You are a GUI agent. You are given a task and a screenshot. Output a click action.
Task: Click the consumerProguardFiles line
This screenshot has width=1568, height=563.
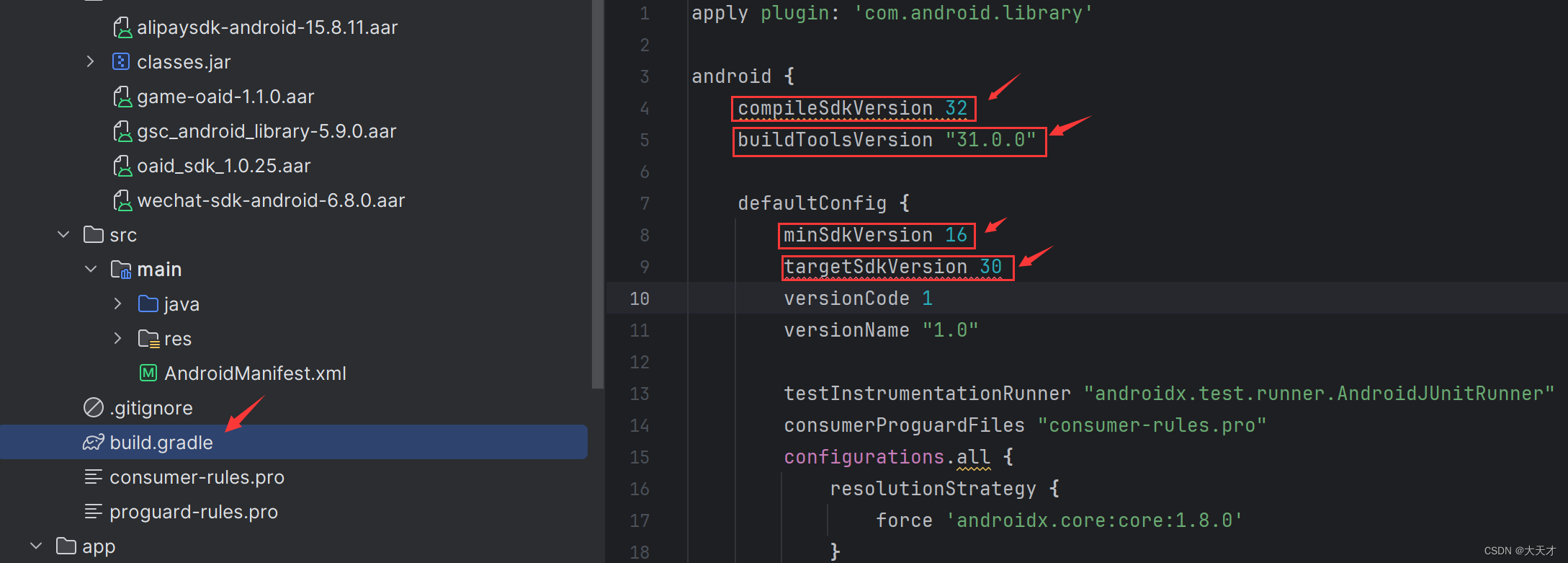click(1026, 425)
